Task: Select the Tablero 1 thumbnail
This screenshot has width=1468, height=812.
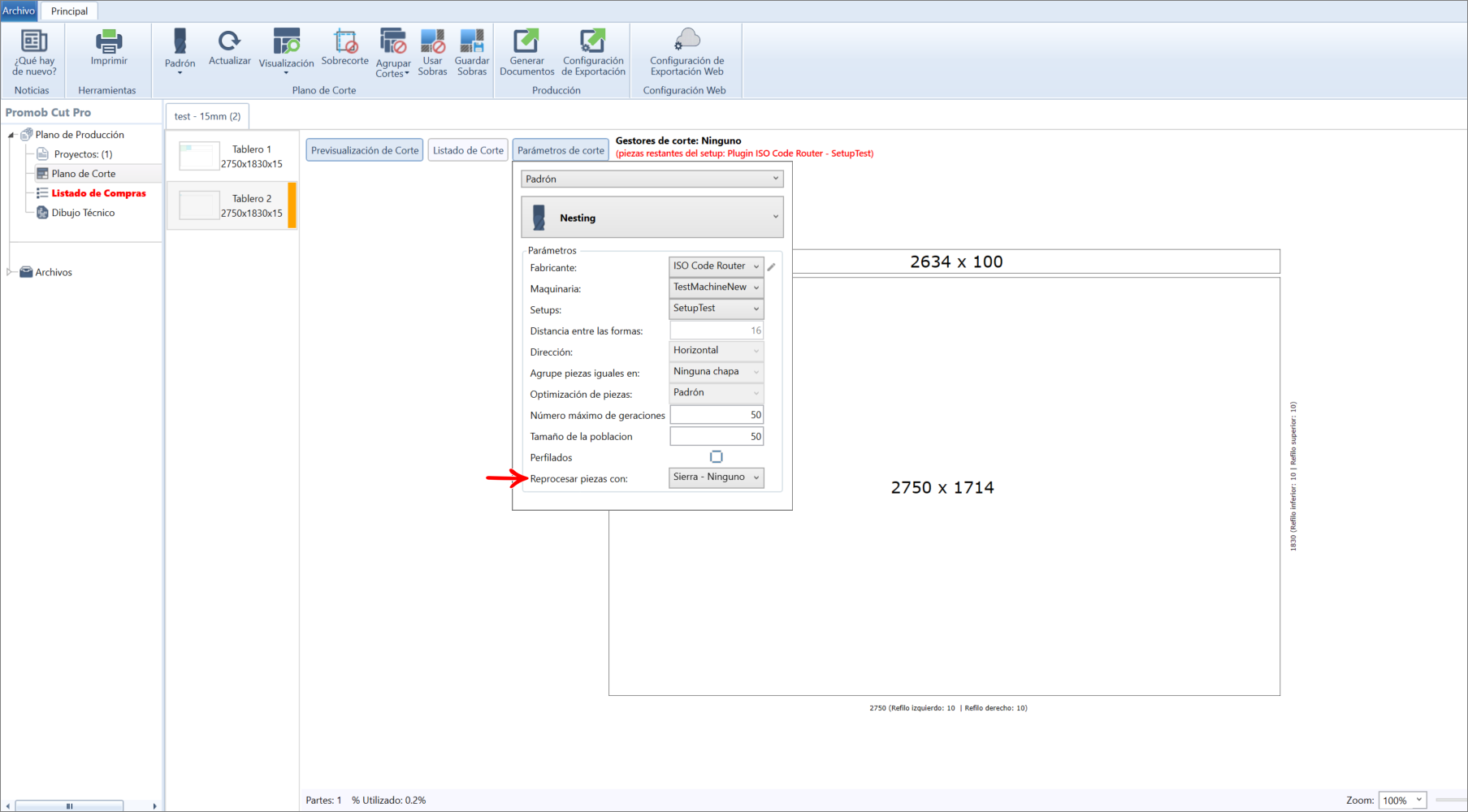Action: point(232,156)
